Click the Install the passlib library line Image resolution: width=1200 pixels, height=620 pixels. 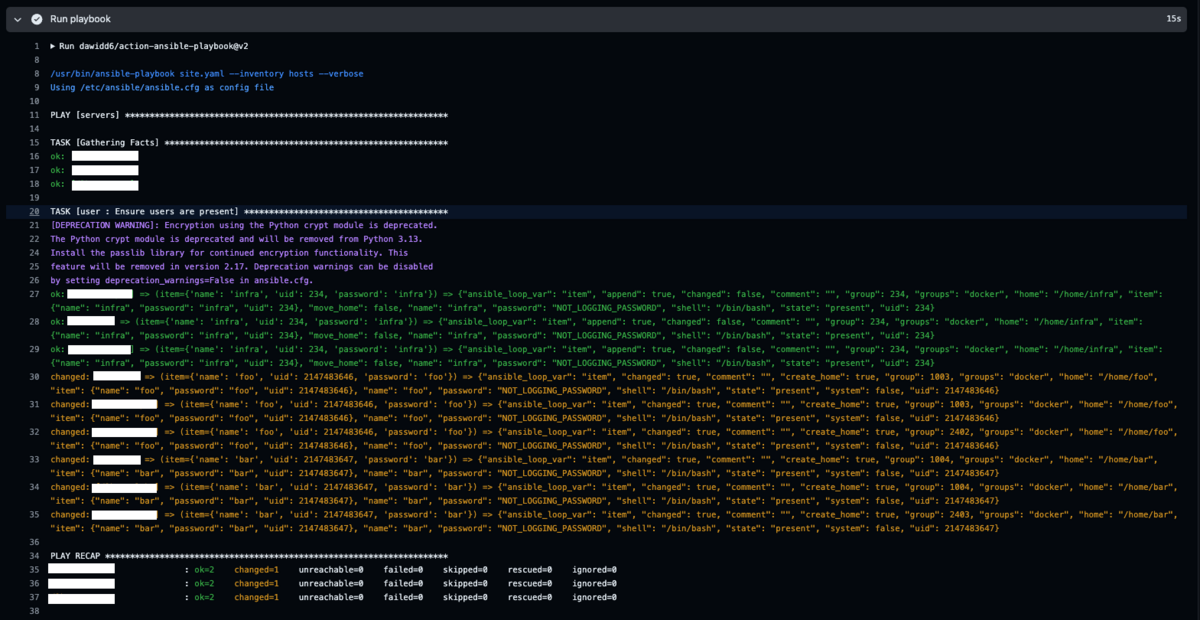coord(229,253)
